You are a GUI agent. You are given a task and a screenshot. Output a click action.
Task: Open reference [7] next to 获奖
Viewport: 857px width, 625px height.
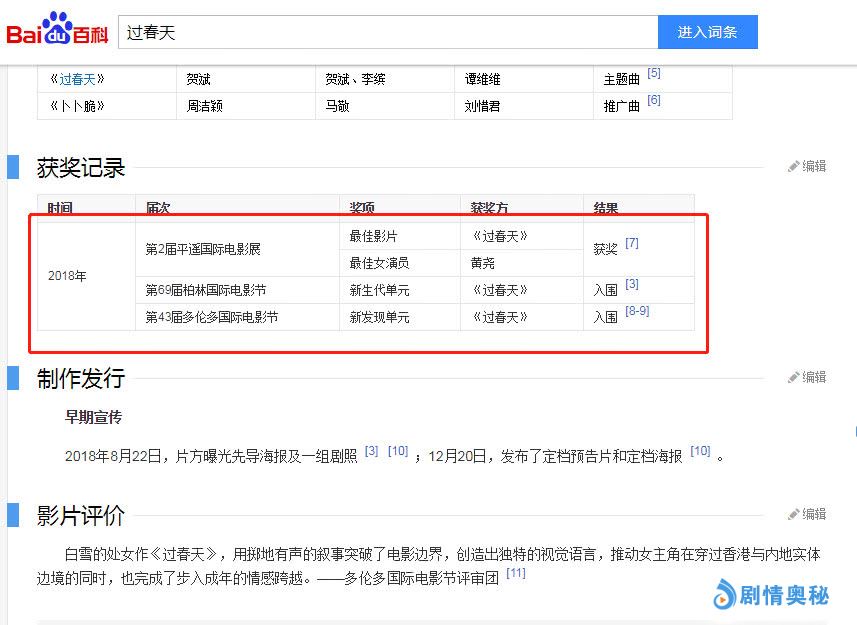(x=631, y=244)
